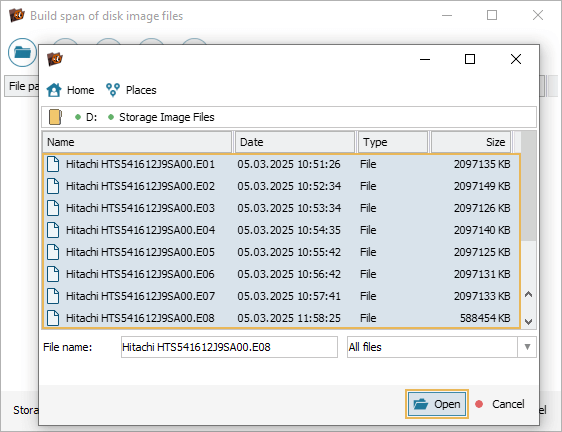
Task: Open the Places locations icon
Action: [113, 90]
